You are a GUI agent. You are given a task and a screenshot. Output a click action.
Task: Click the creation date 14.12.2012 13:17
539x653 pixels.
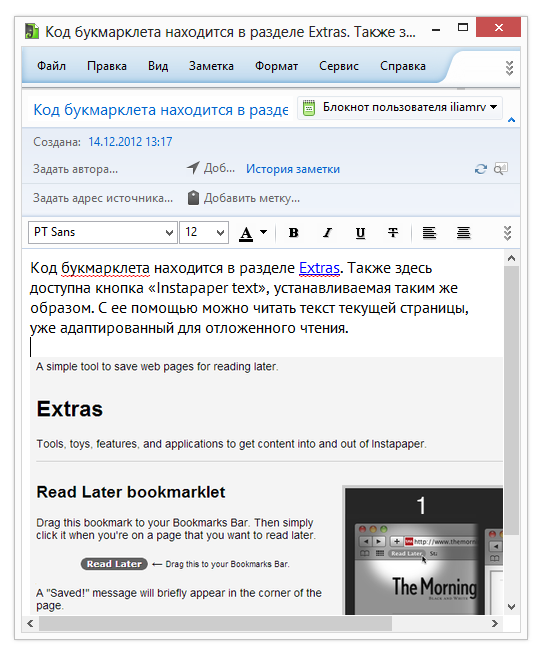[130, 142]
